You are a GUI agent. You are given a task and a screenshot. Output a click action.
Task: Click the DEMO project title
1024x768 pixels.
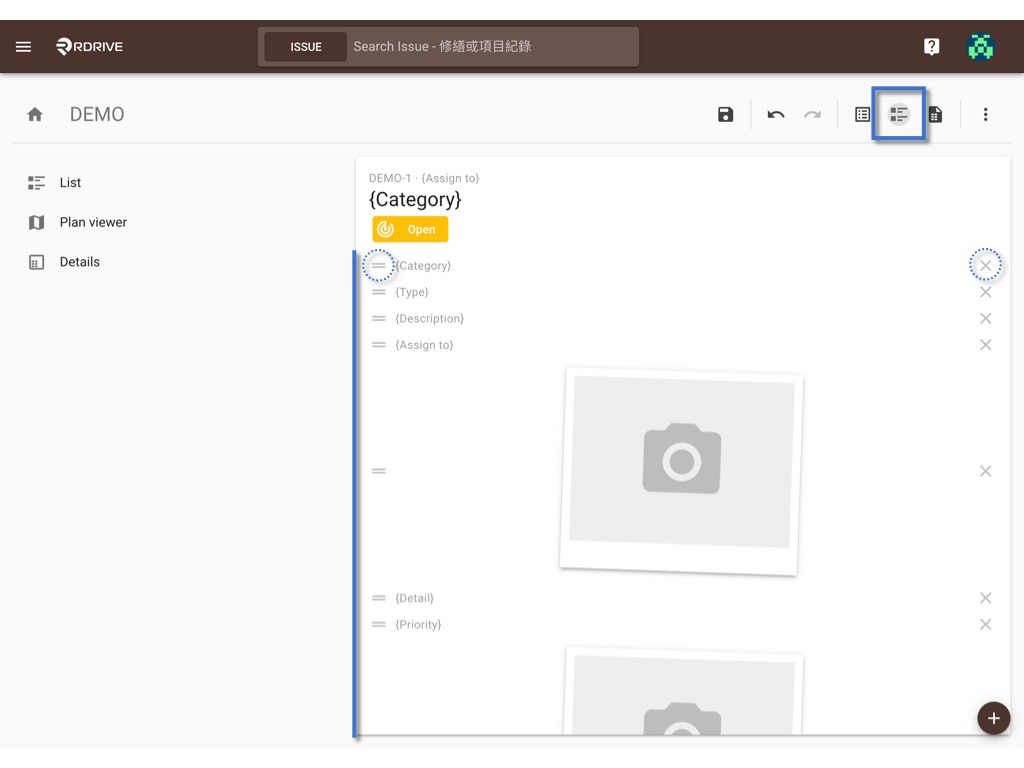pos(97,114)
